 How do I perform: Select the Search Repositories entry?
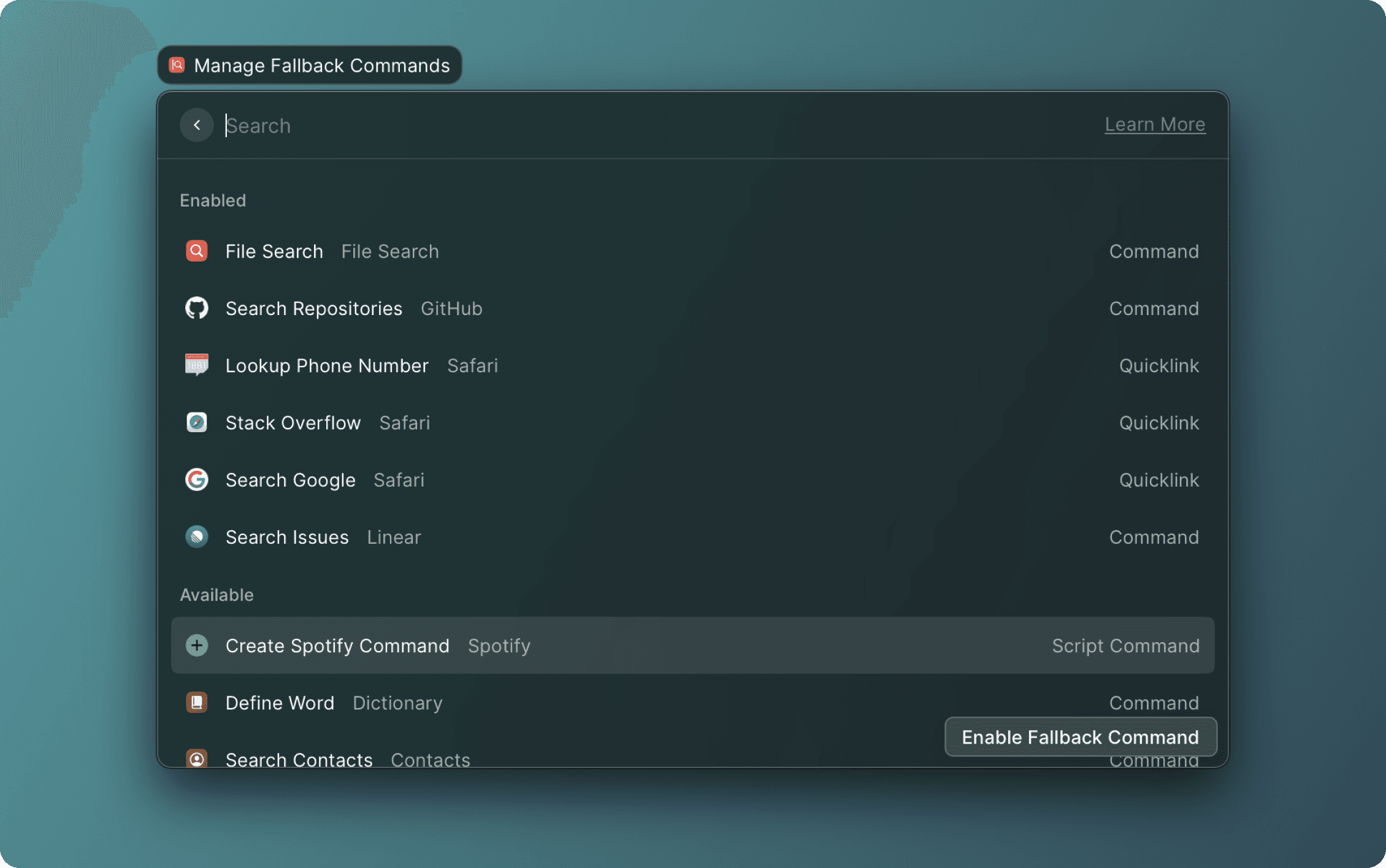[552, 308]
